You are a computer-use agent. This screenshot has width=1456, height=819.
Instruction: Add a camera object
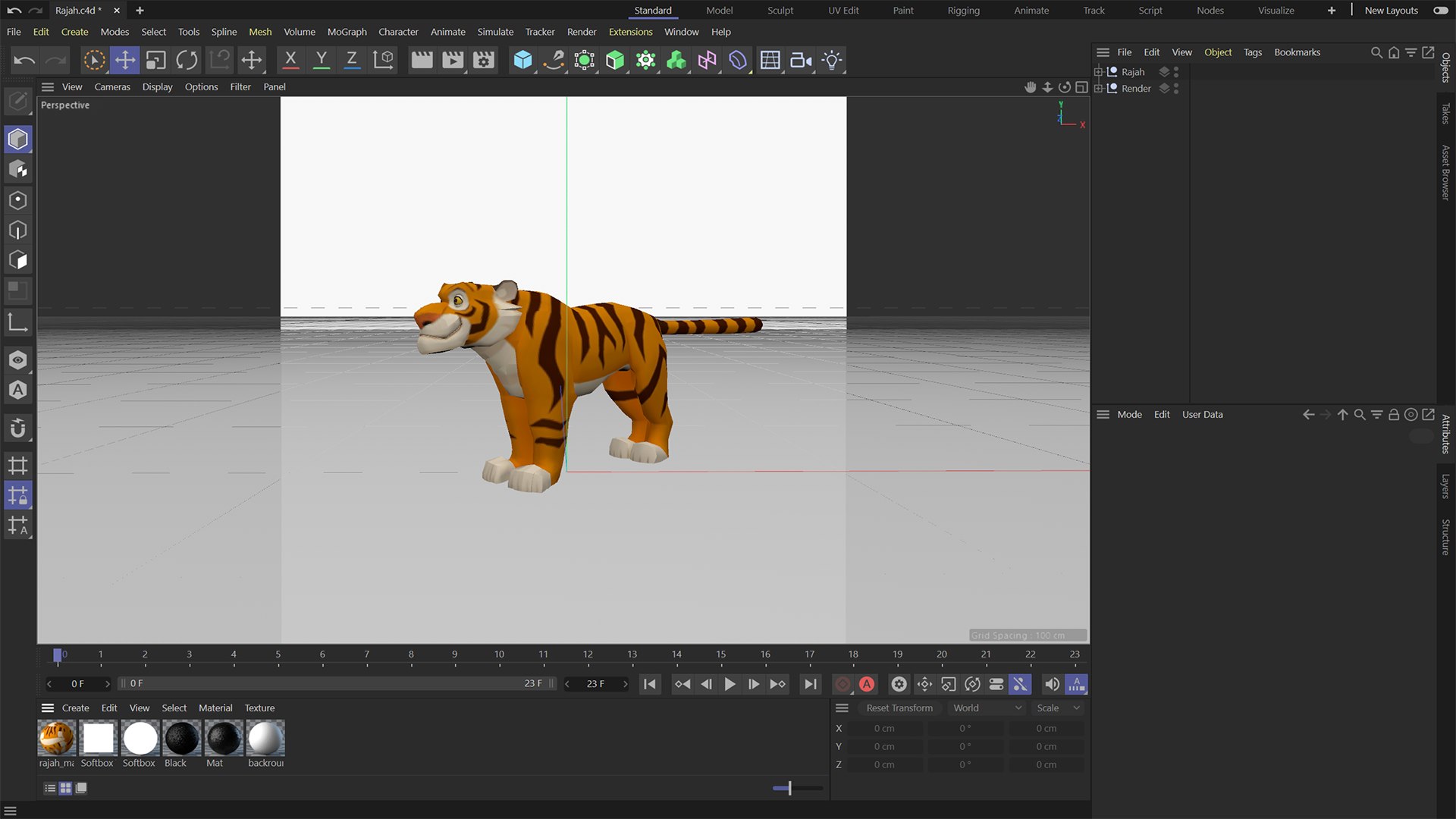pos(801,60)
